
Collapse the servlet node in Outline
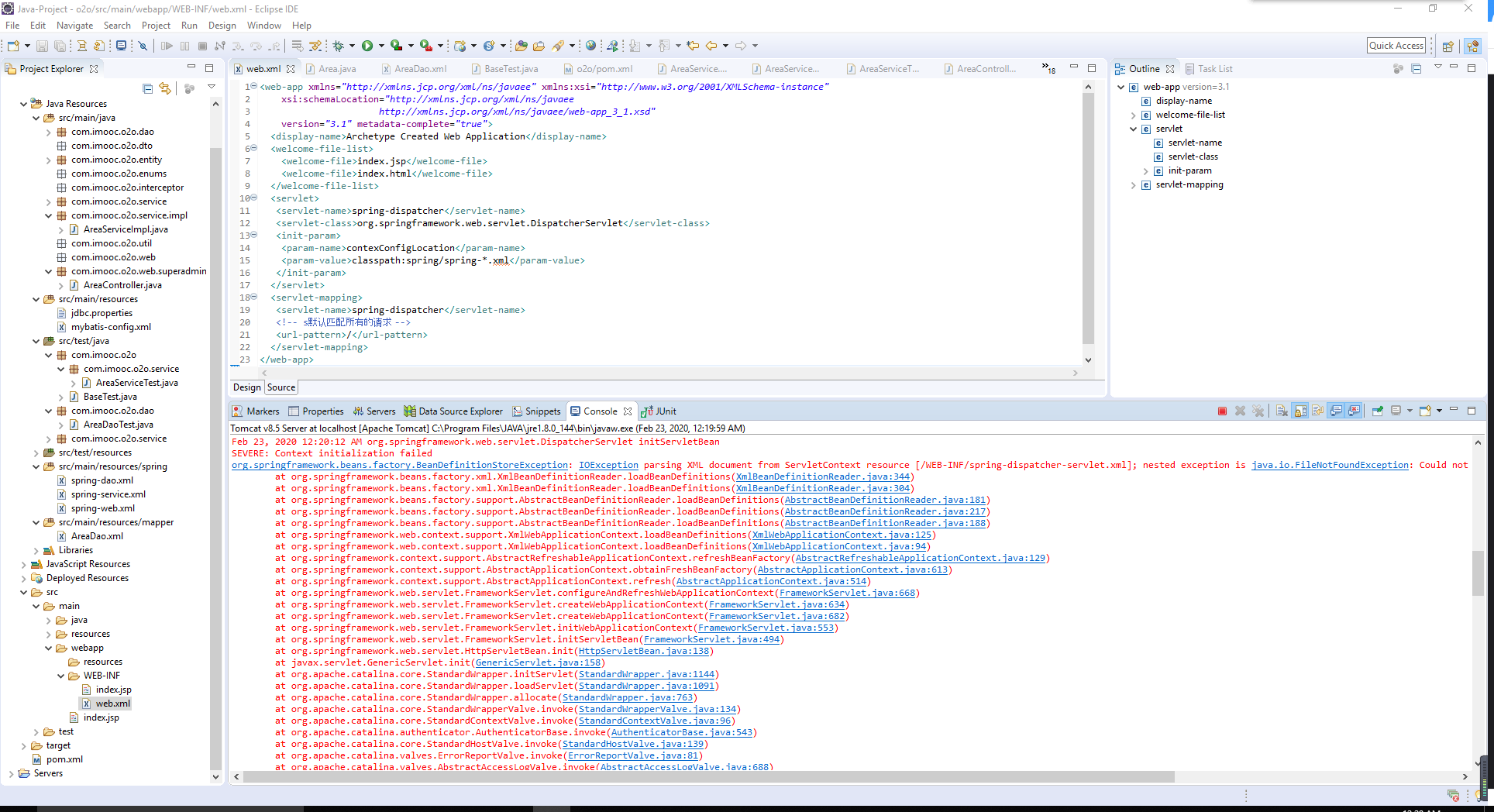point(1133,129)
